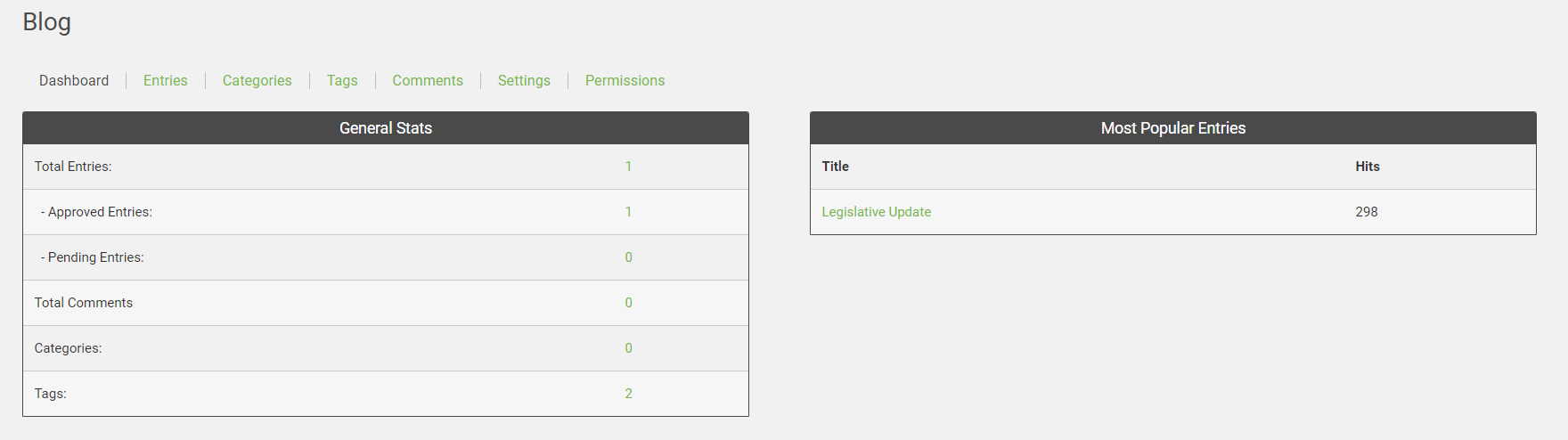Click the Approved Entries count value
Image resolution: width=1568 pixels, height=440 pixels.
[628, 212]
